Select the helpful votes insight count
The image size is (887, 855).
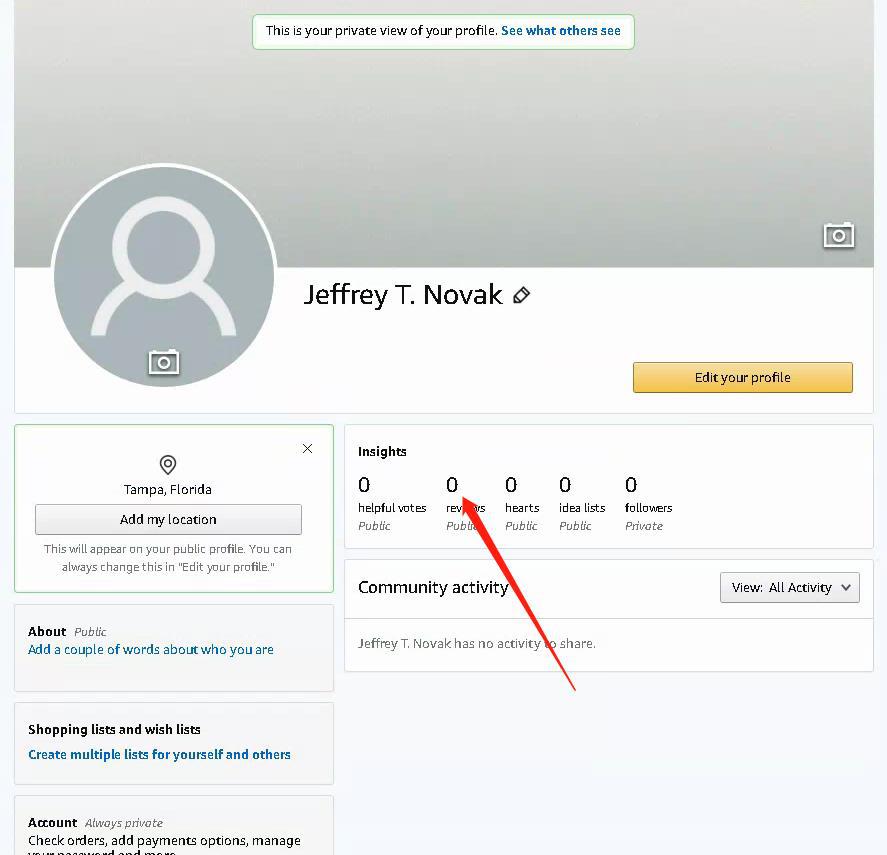pos(364,485)
